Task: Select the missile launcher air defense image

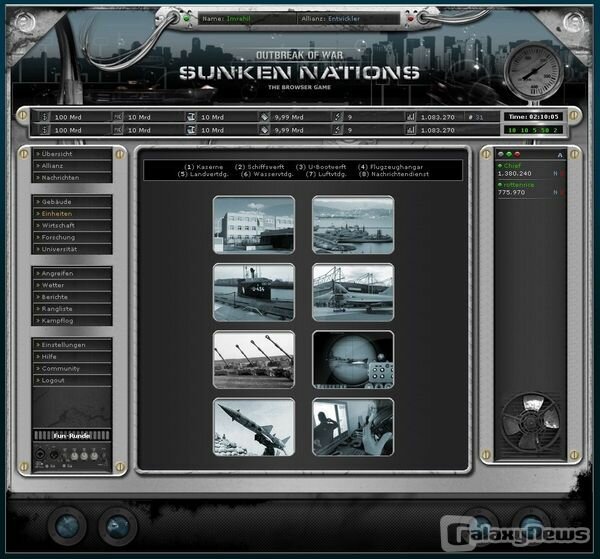Action: pyautogui.click(x=254, y=427)
